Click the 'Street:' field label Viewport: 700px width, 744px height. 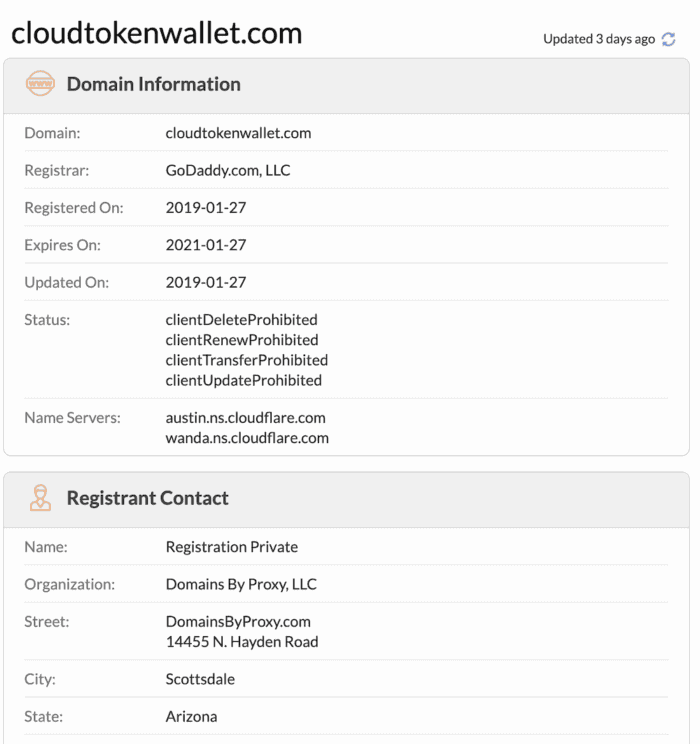tap(47, 622)
